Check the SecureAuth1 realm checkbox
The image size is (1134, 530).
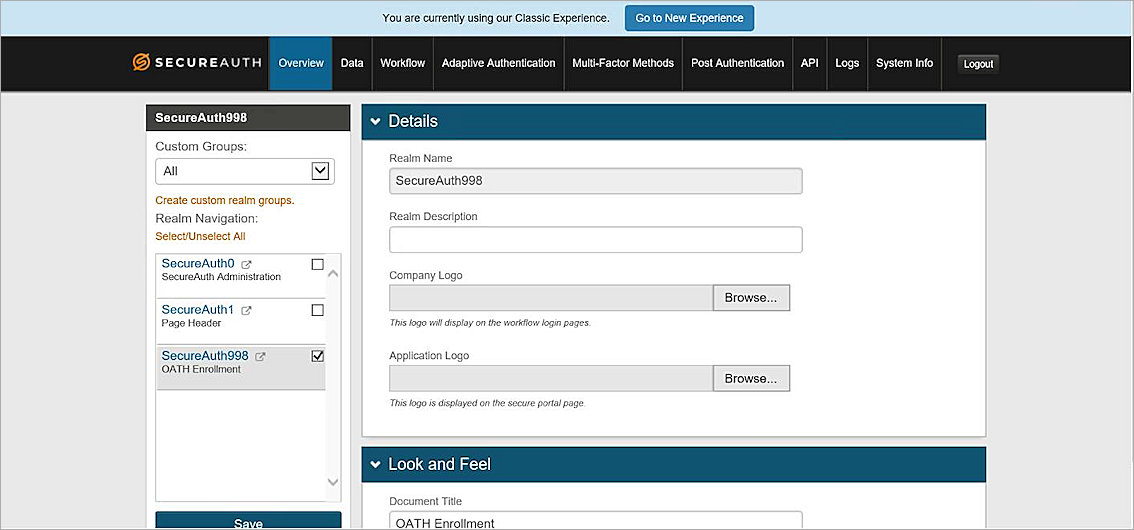[317, 310]
